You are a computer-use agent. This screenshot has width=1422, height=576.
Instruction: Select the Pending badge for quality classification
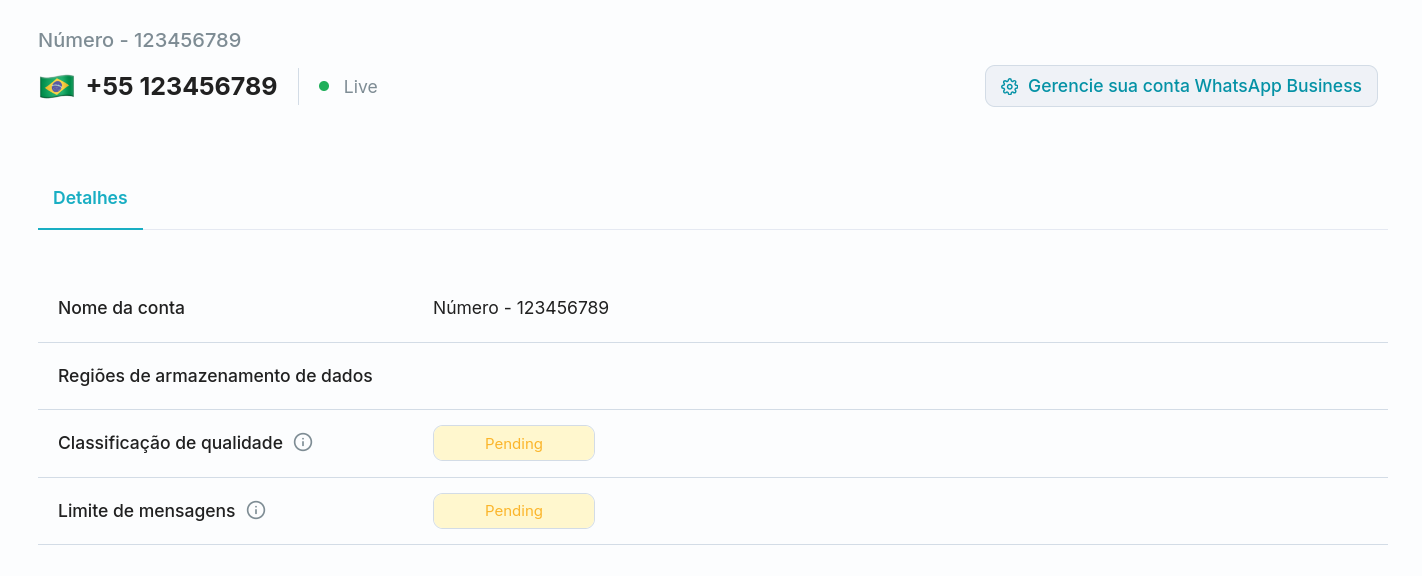[514, 443]
